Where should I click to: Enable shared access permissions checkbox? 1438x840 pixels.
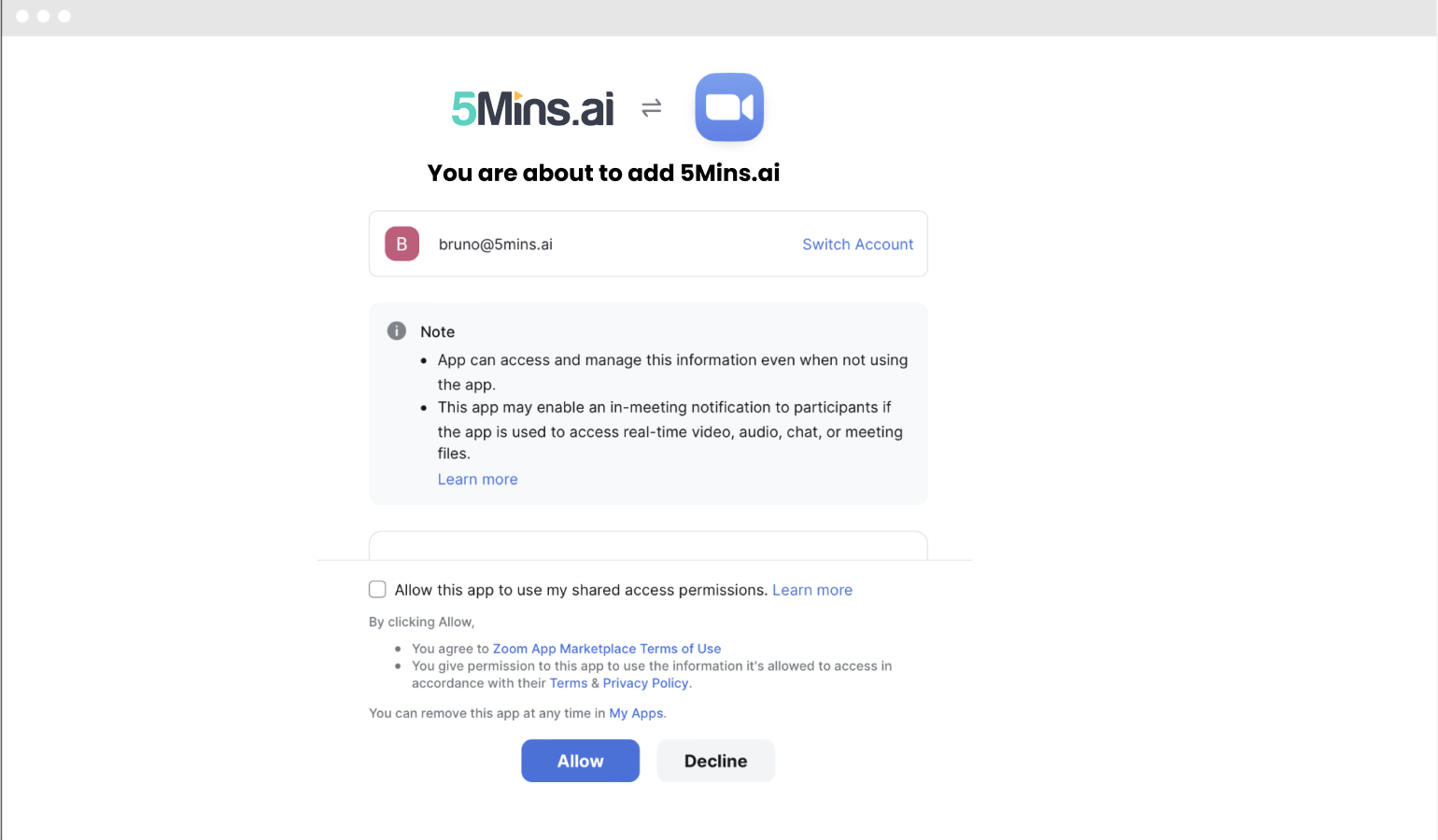tap(377, 589)
